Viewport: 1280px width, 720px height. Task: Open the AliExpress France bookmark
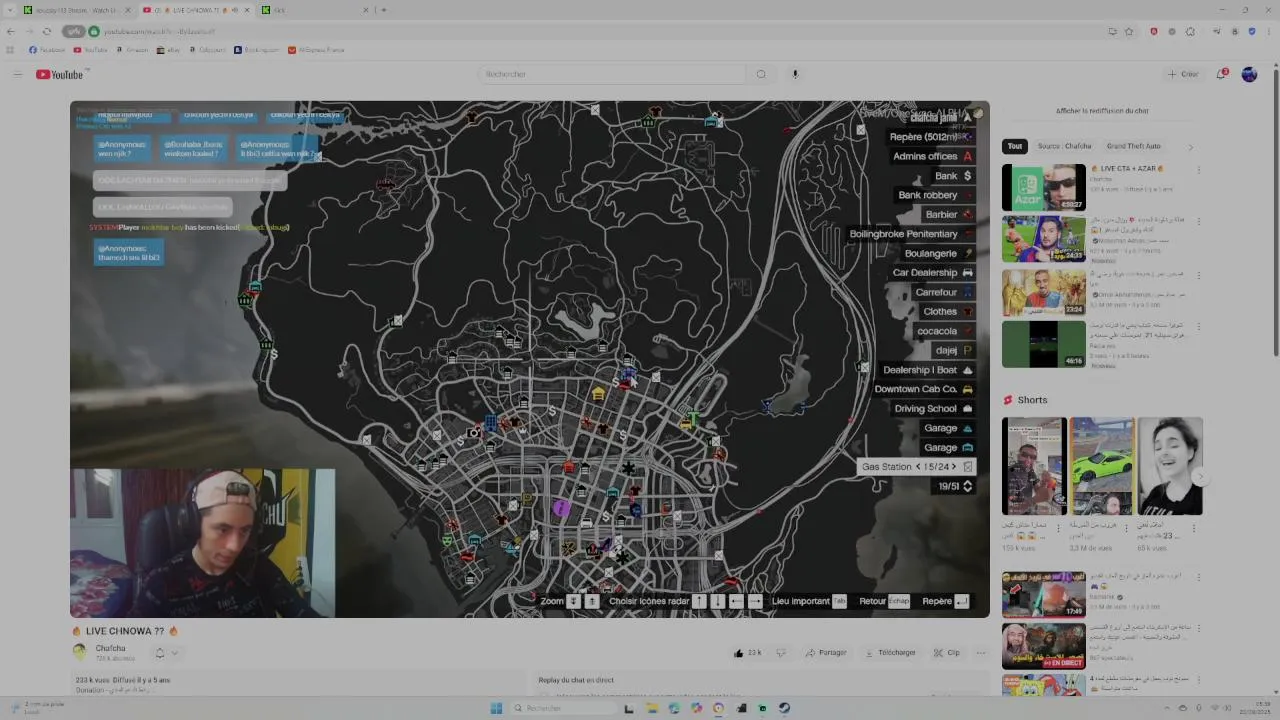[316, 50]
